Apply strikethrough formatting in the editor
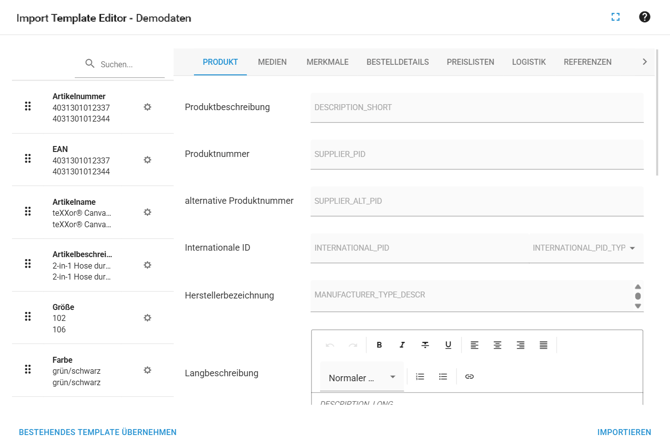The height and width of the screenshot is (446, 670). tap(425, 345)
